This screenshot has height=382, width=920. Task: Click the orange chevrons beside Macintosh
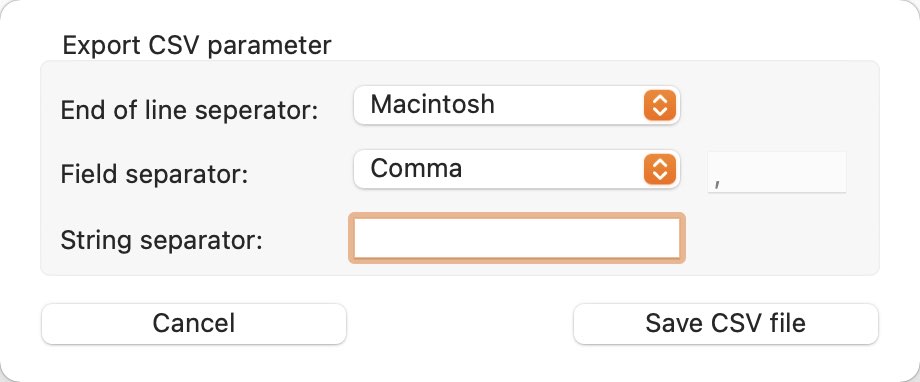tap(659, 106)
